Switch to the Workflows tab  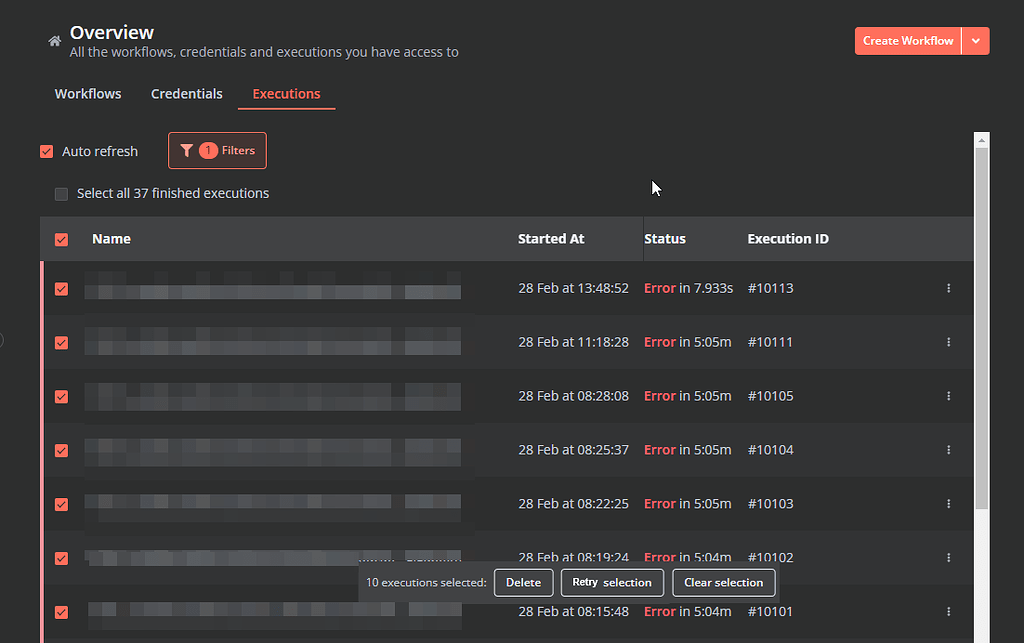87,93
